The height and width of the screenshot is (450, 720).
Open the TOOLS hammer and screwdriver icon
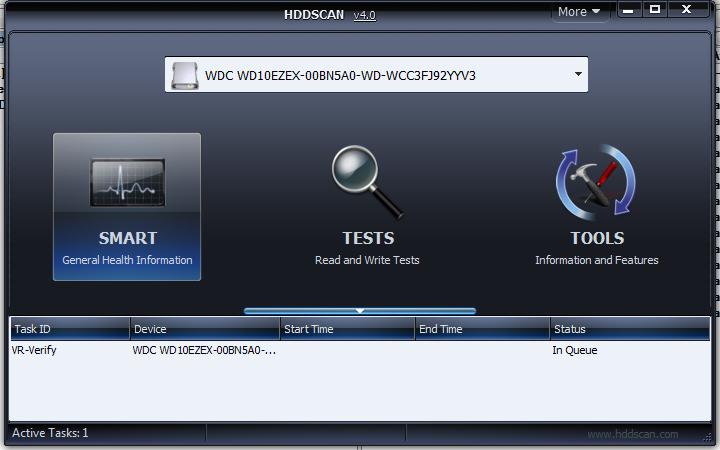pyautogui.click(x=596, y=183)
